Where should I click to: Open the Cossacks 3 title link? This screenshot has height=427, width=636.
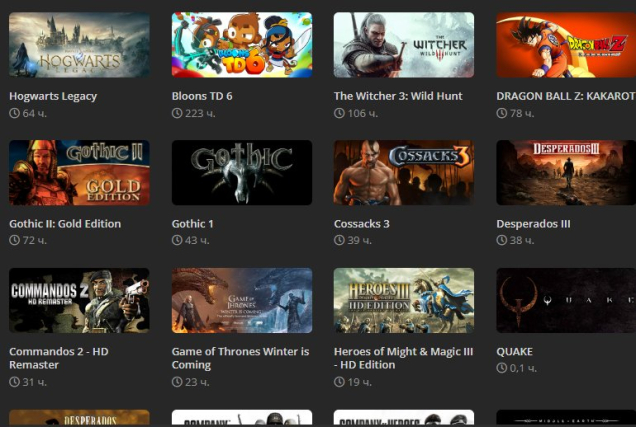pos(361,224)
